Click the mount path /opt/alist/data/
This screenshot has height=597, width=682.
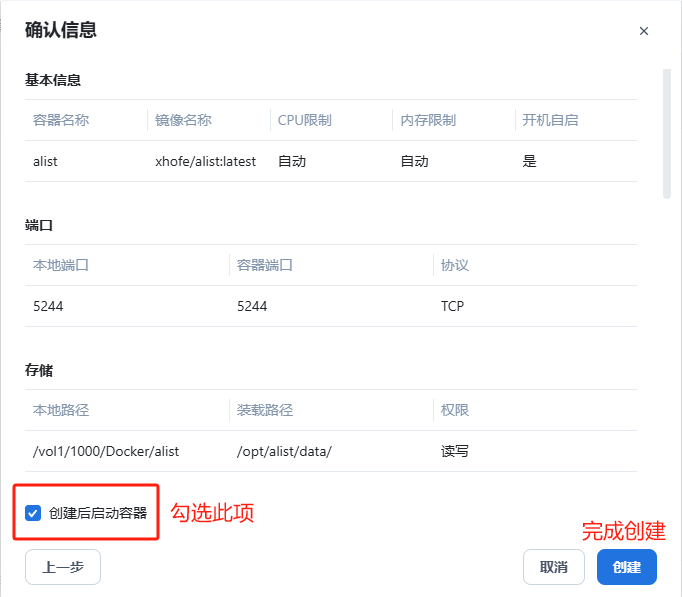pos(284,452)
